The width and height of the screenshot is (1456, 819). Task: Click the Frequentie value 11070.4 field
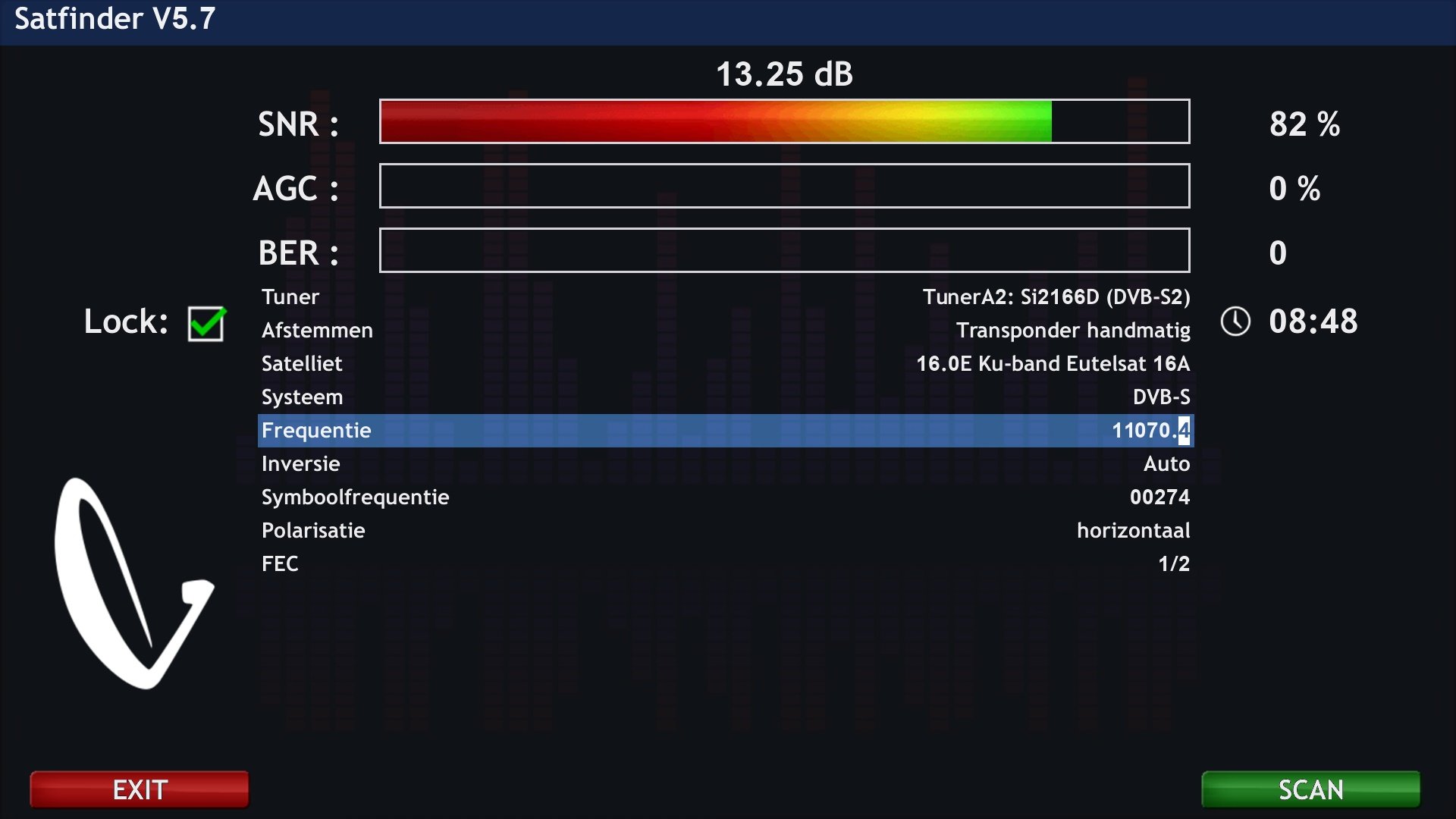[1150, 430]
